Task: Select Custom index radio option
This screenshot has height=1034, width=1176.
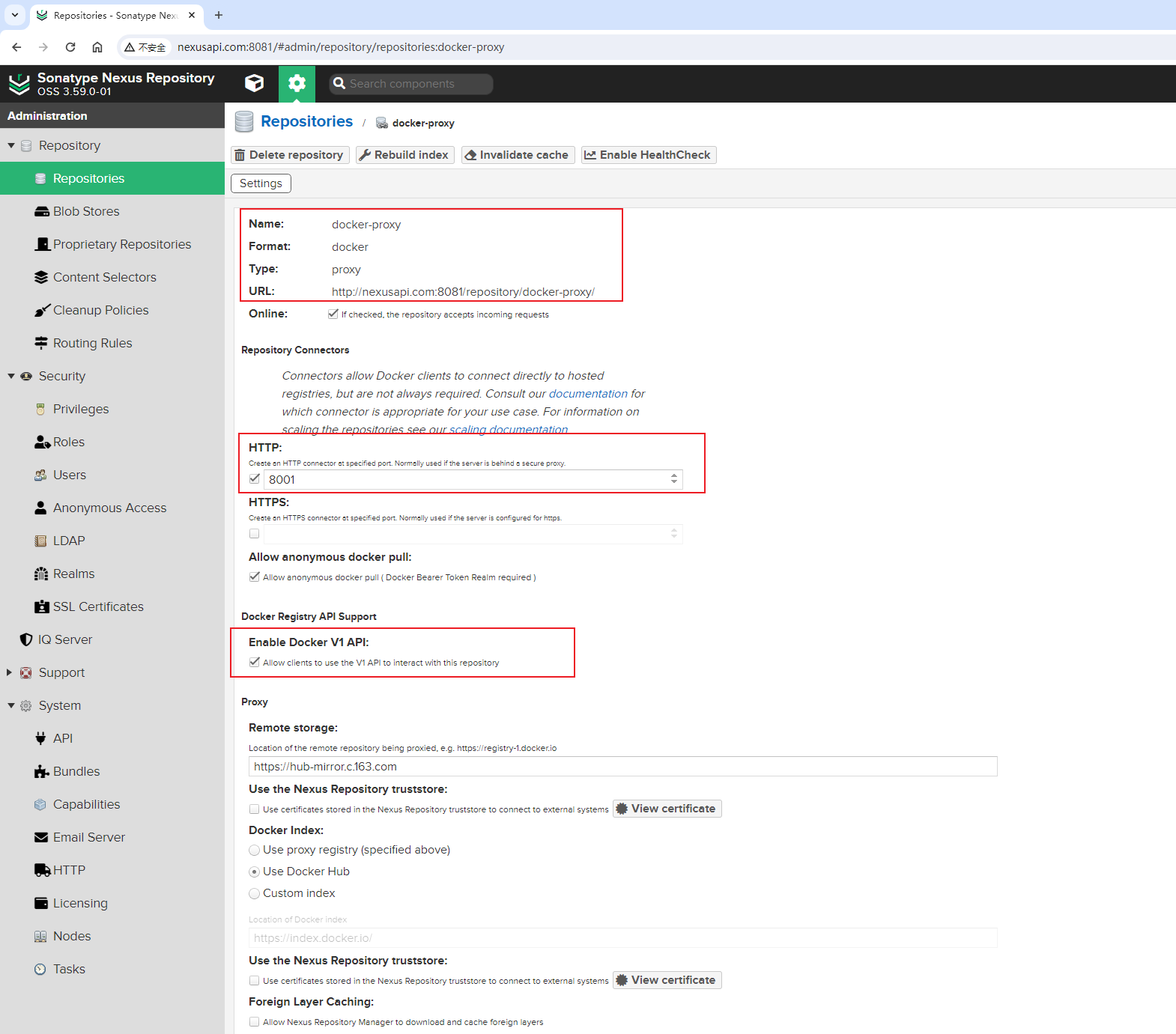Action: (255, 893)
